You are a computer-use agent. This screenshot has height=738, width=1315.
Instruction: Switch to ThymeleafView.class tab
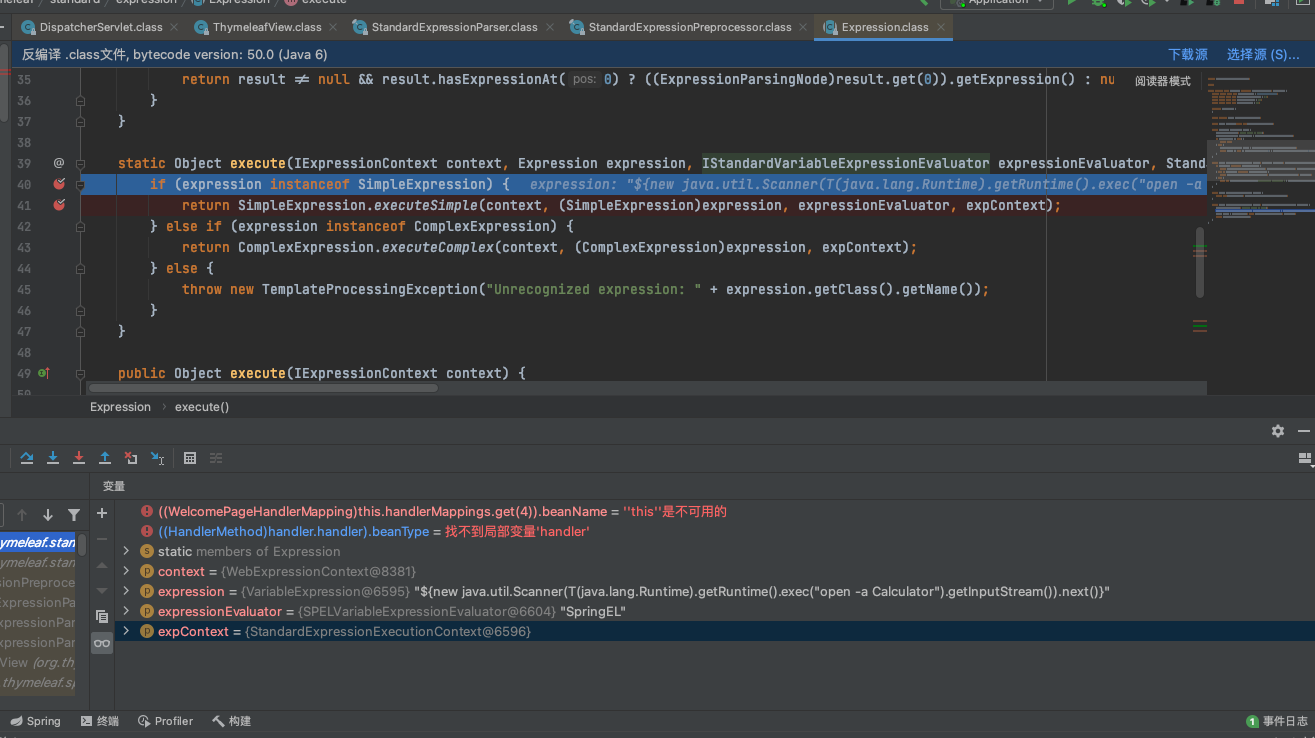268,27
